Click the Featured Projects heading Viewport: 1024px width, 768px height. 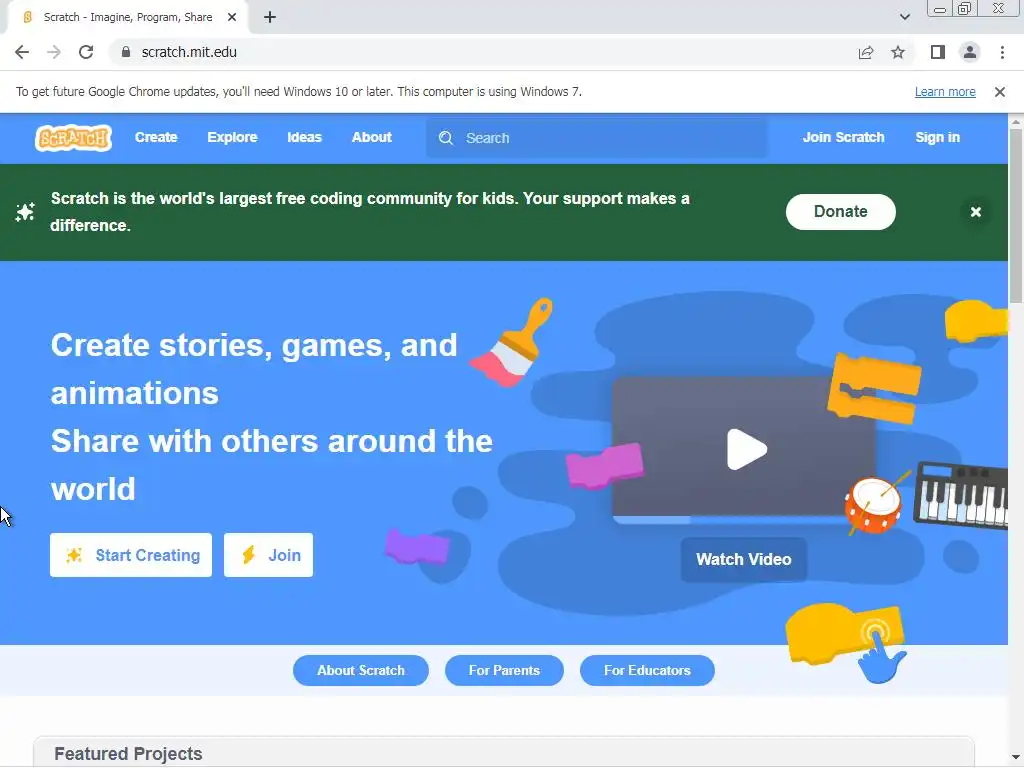pos(128,754)
